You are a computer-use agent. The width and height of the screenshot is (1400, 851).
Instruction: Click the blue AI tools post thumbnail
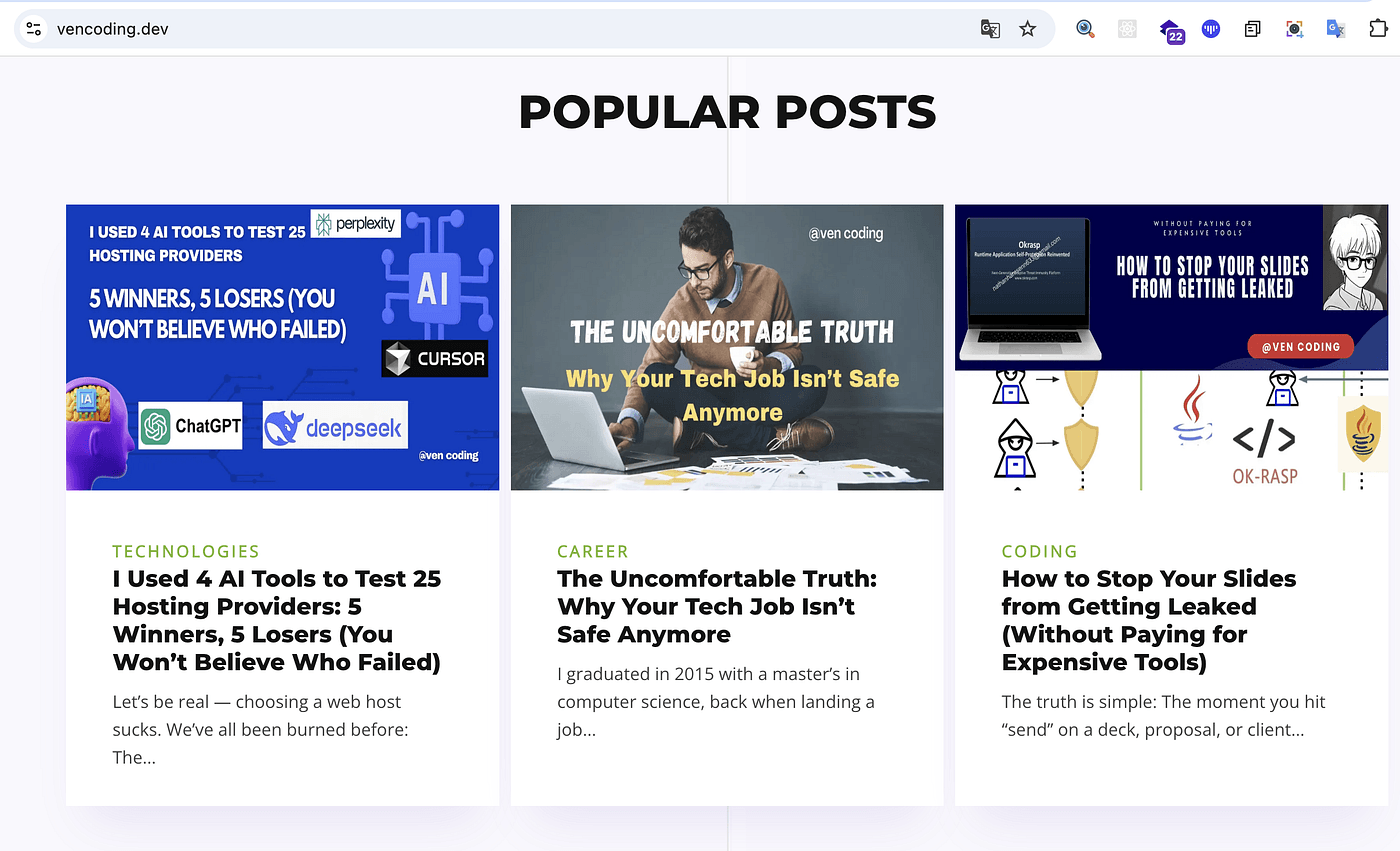[282, 347]
